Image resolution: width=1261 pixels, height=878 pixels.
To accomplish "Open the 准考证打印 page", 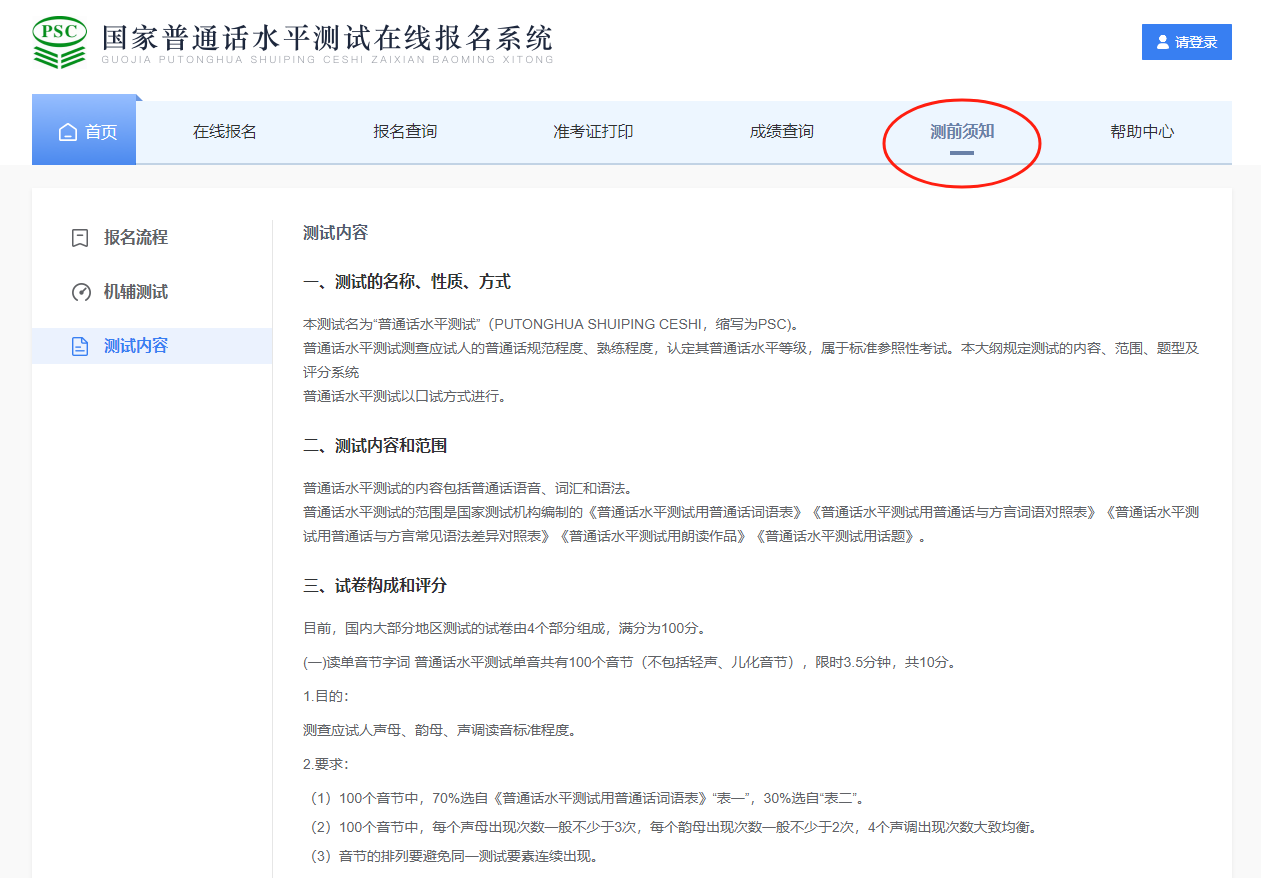I will click(593, 132).
